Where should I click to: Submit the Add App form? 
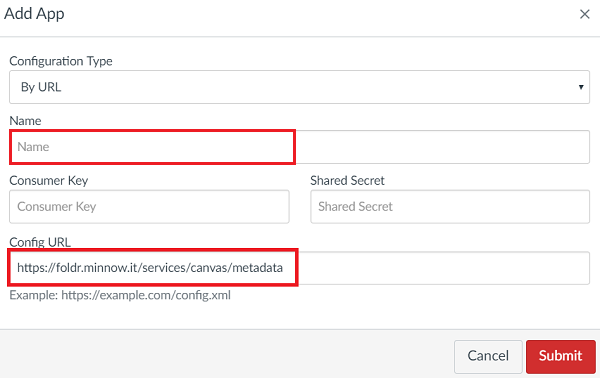(561, 357)
